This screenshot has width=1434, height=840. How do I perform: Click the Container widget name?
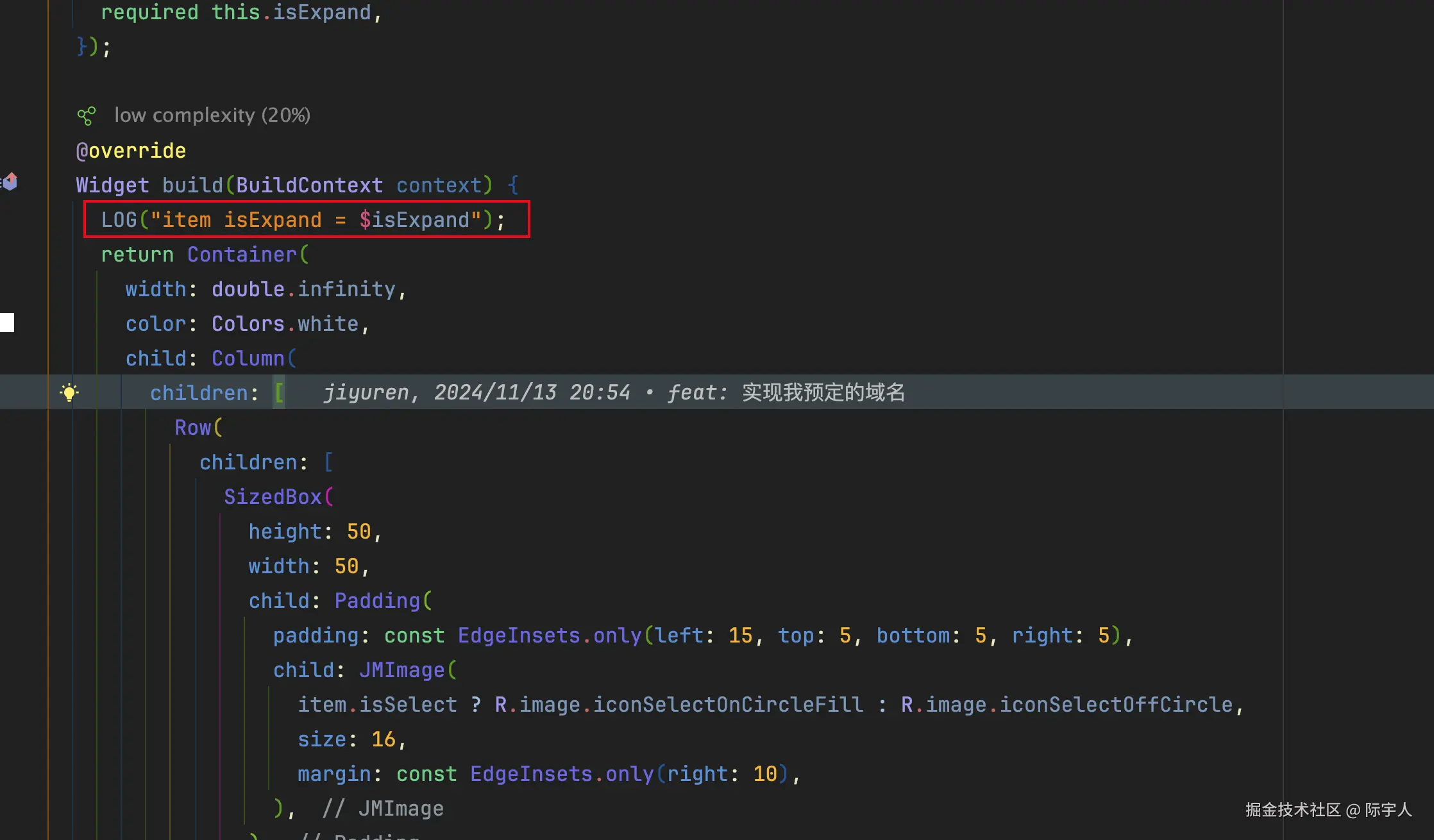242,255
